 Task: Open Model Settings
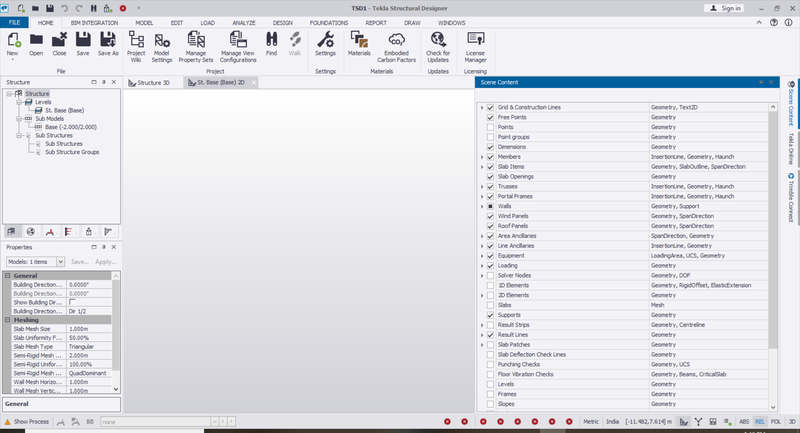click(162, 46)
